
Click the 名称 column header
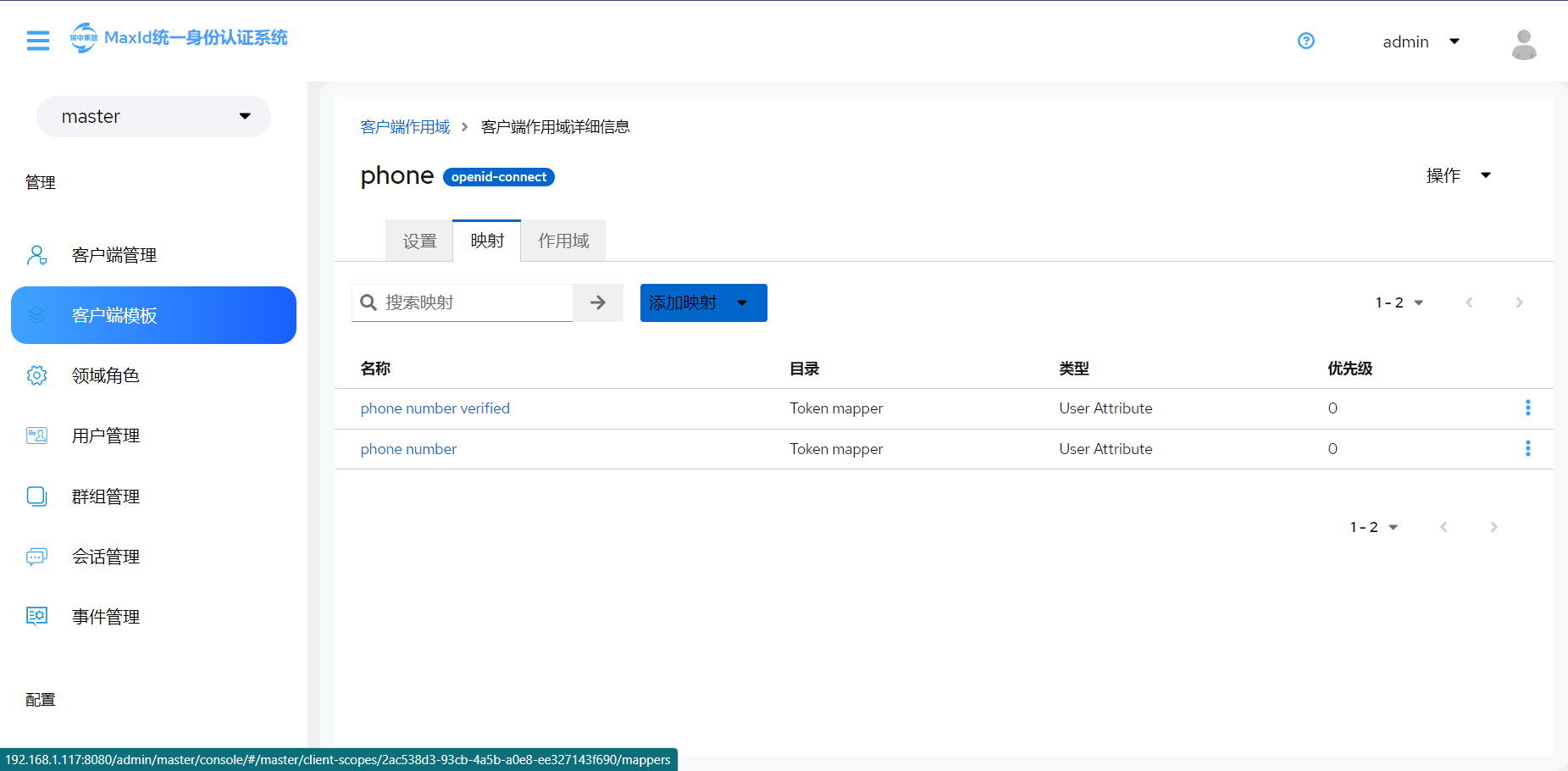coord(375,369)
